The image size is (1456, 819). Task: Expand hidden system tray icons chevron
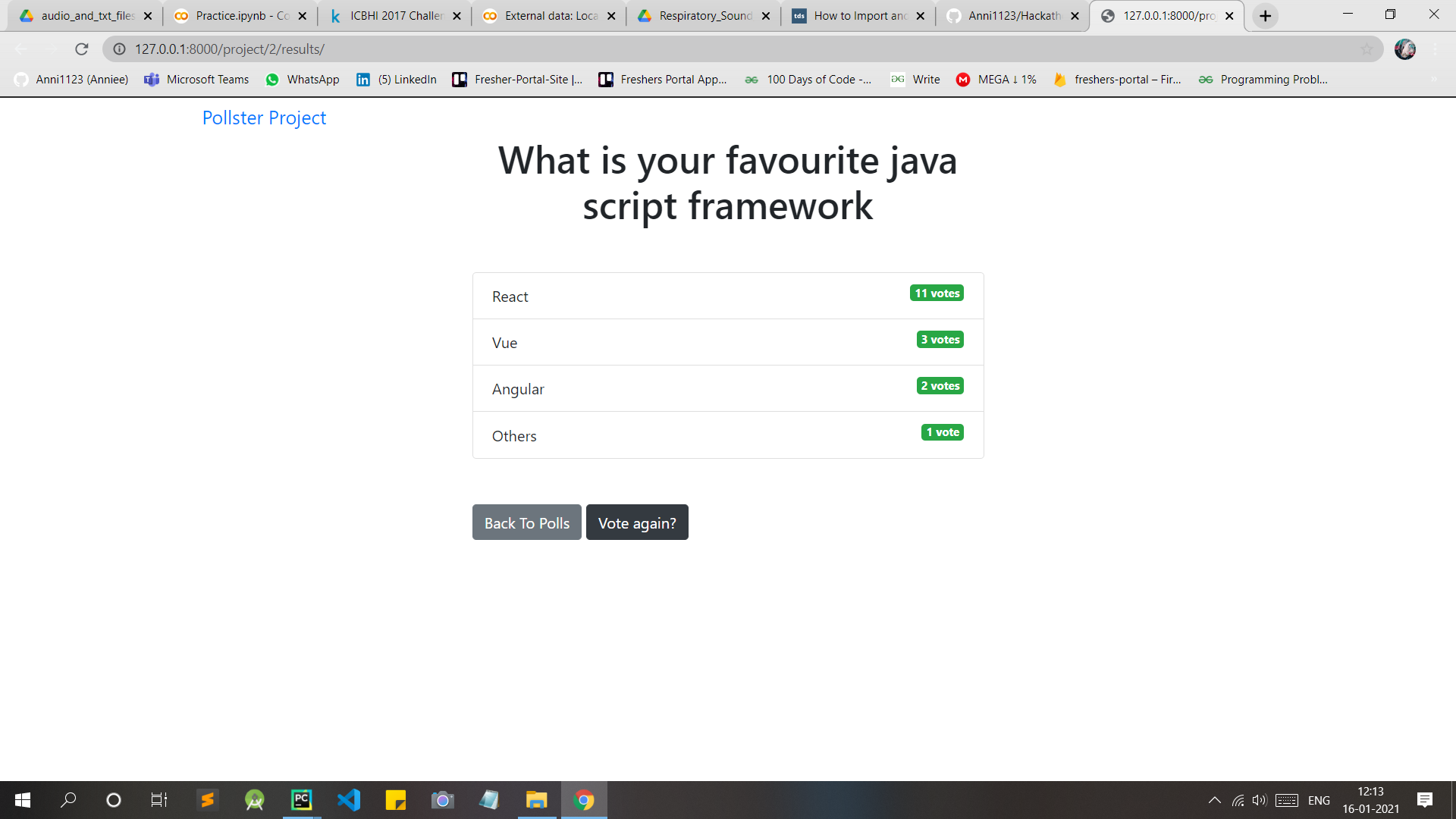point(1214,800)
